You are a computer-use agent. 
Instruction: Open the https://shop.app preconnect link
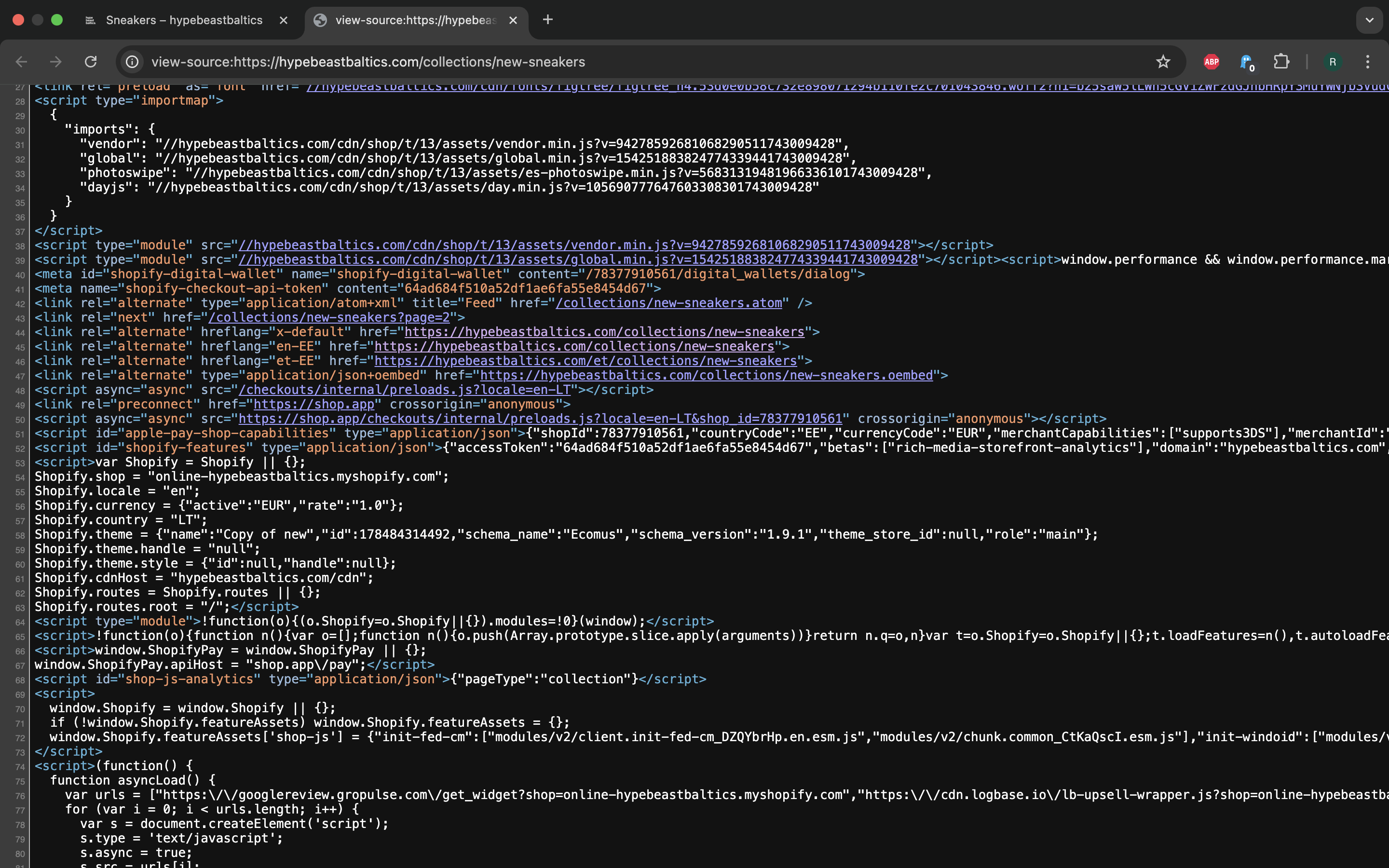click(x=314, y=404)
